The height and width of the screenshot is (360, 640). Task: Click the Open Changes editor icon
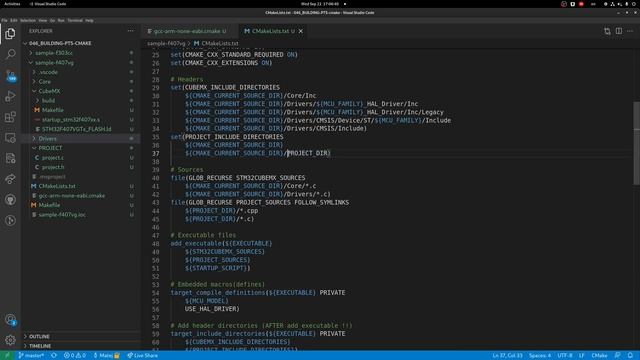(x=607, y=31)
